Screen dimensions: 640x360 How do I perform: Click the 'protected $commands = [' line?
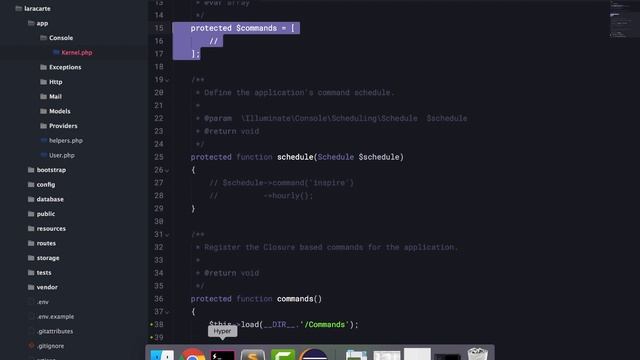(x=242, y=28)
